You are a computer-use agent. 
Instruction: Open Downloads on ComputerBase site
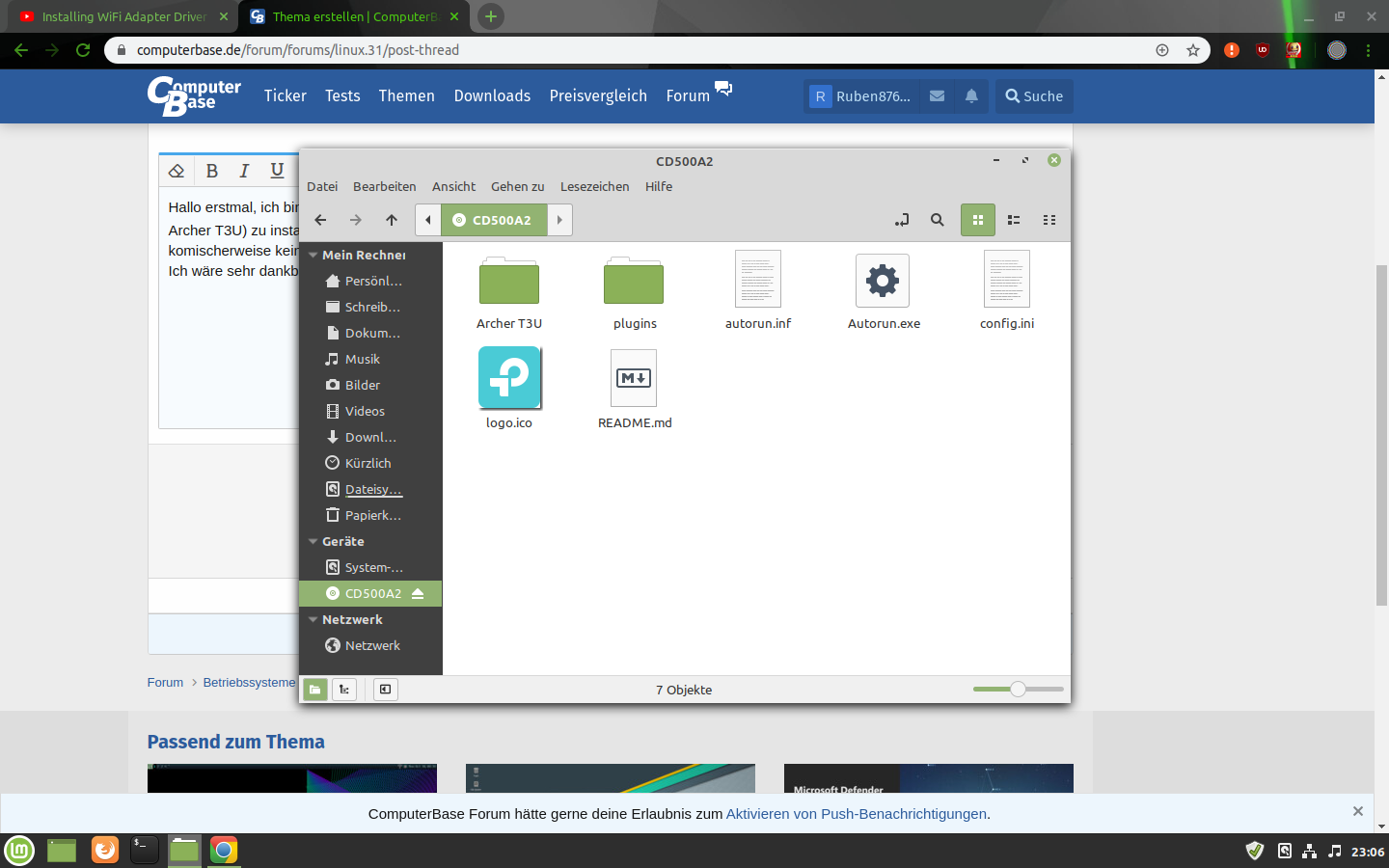pyautogui.click(x=492, y=96)
